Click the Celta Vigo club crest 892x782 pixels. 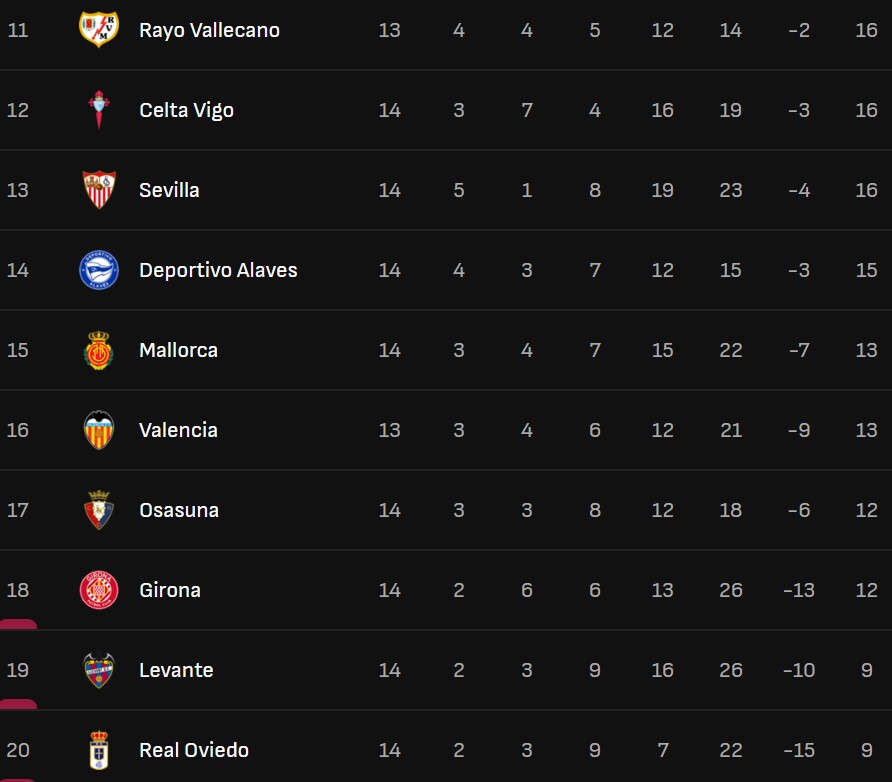click(x=99, y=110)
